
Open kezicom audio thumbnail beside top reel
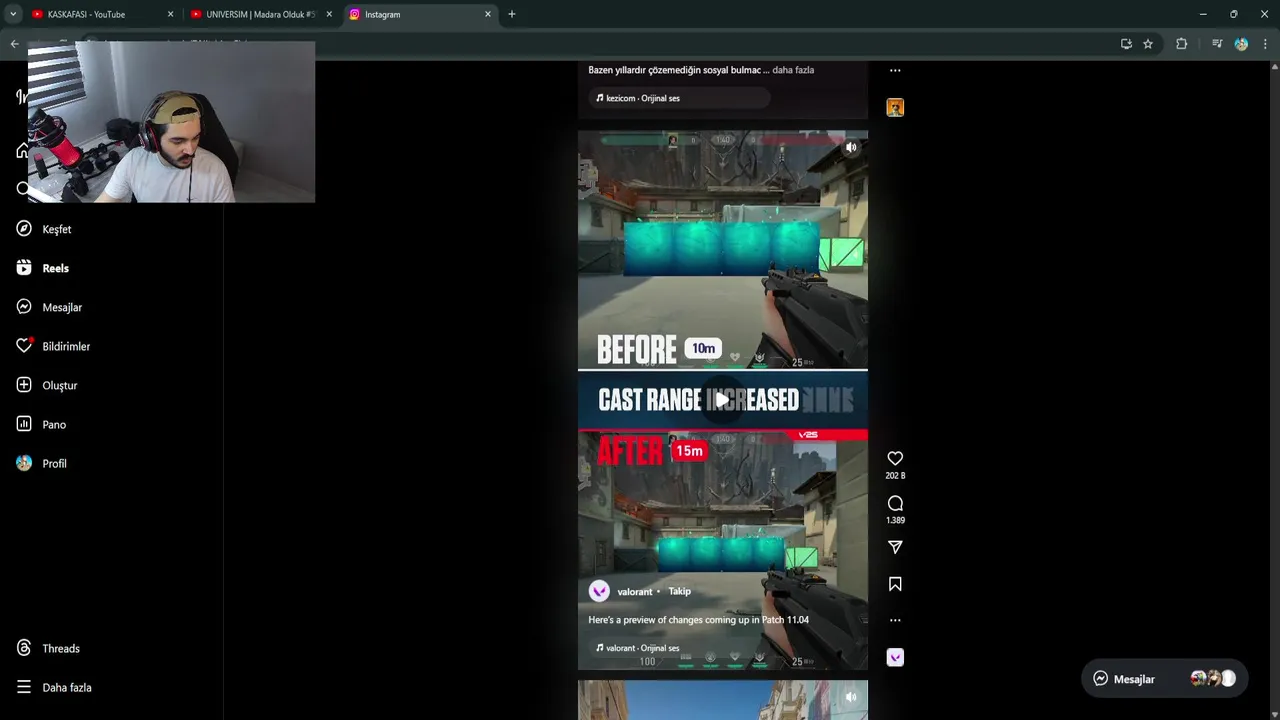point(895,107)
